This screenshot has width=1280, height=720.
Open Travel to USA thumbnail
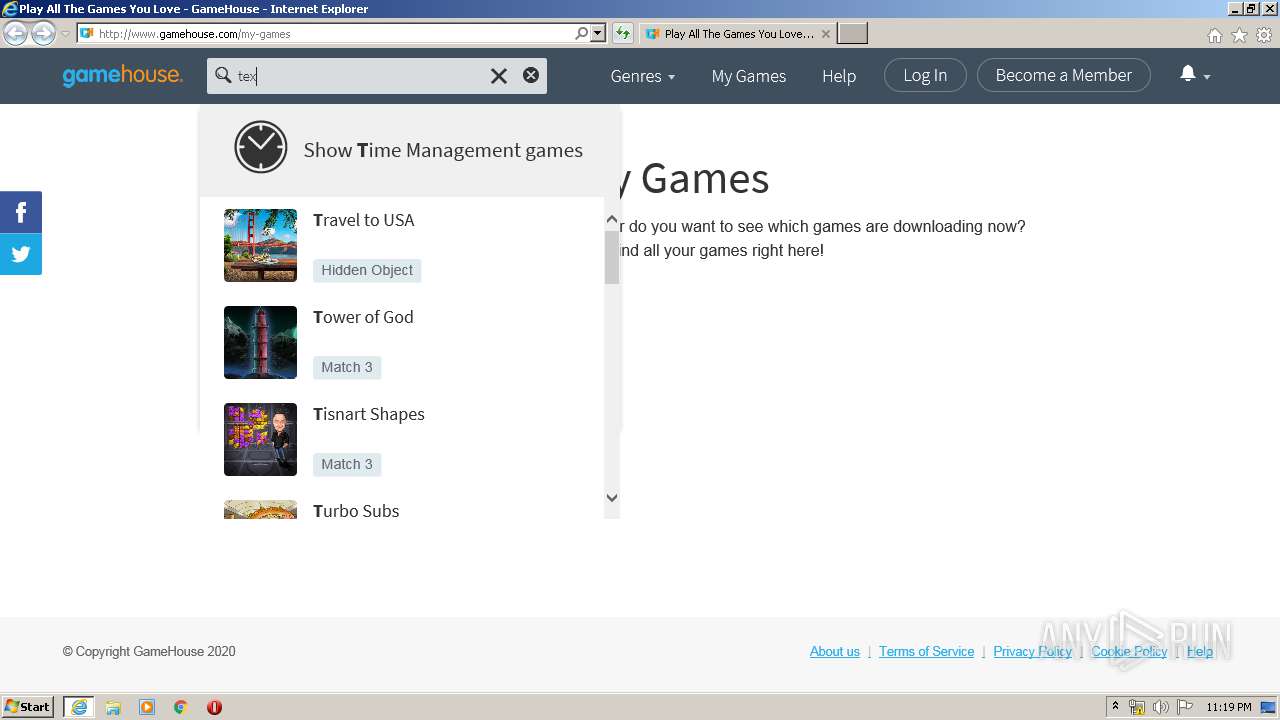click(260, 245)
